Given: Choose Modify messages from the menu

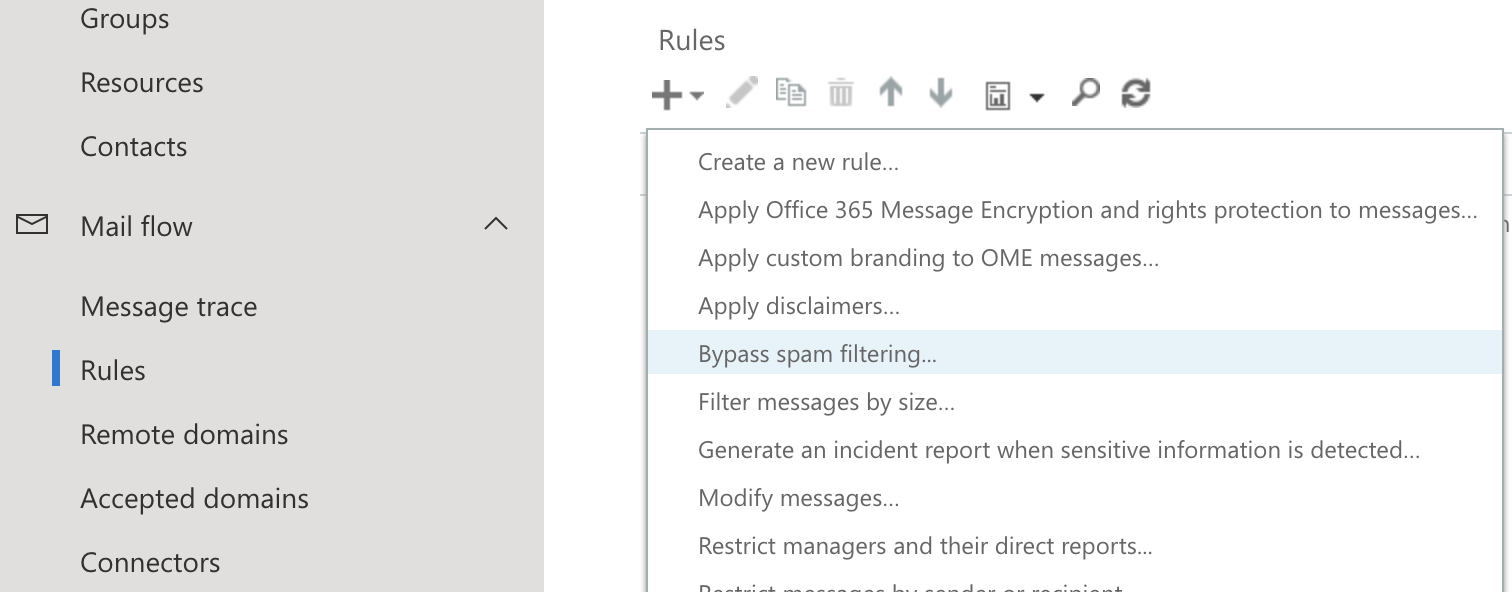Looking at the screenshot, I should 798,498.
